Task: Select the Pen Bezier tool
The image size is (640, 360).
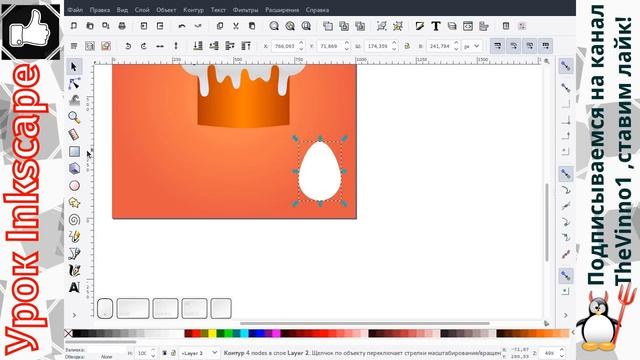Action: pos(74,253)
